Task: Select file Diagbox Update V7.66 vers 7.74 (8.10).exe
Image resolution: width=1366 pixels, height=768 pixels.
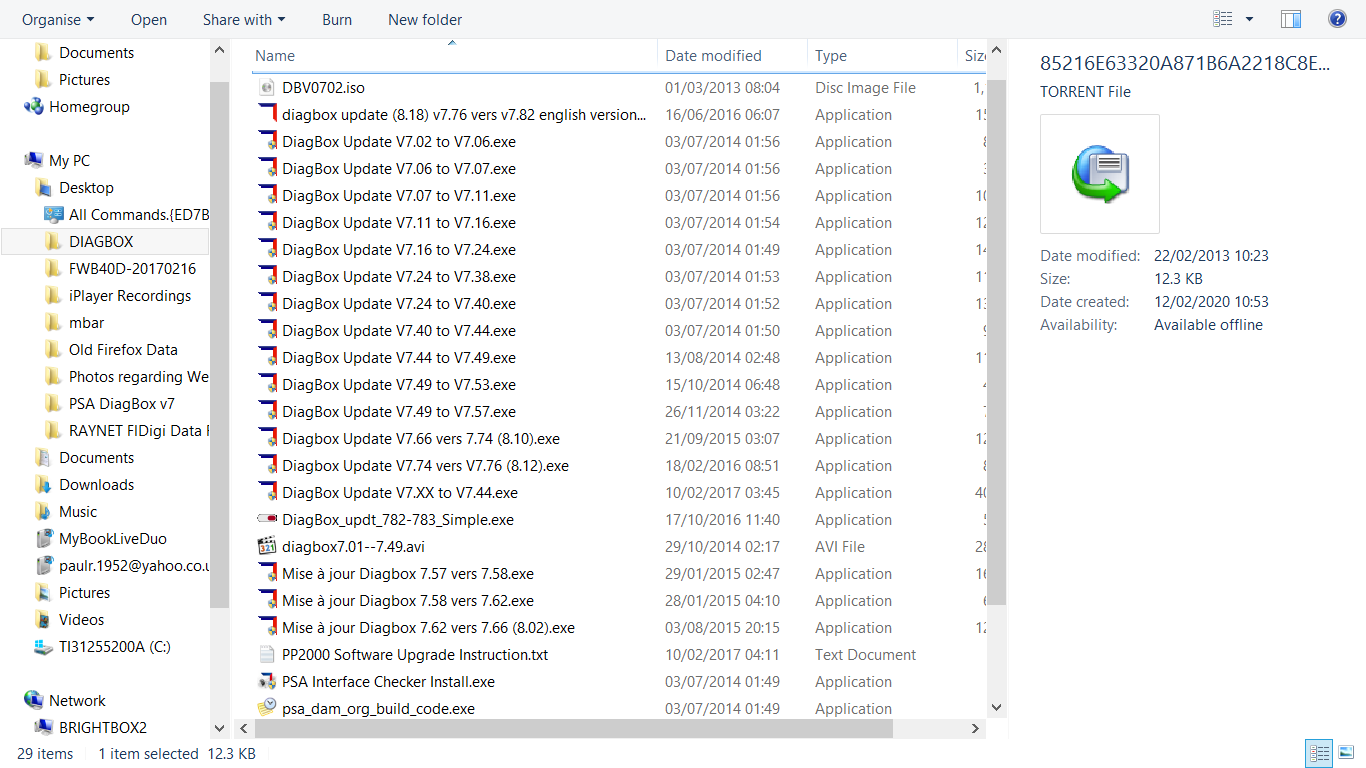Action: [421, 439]
